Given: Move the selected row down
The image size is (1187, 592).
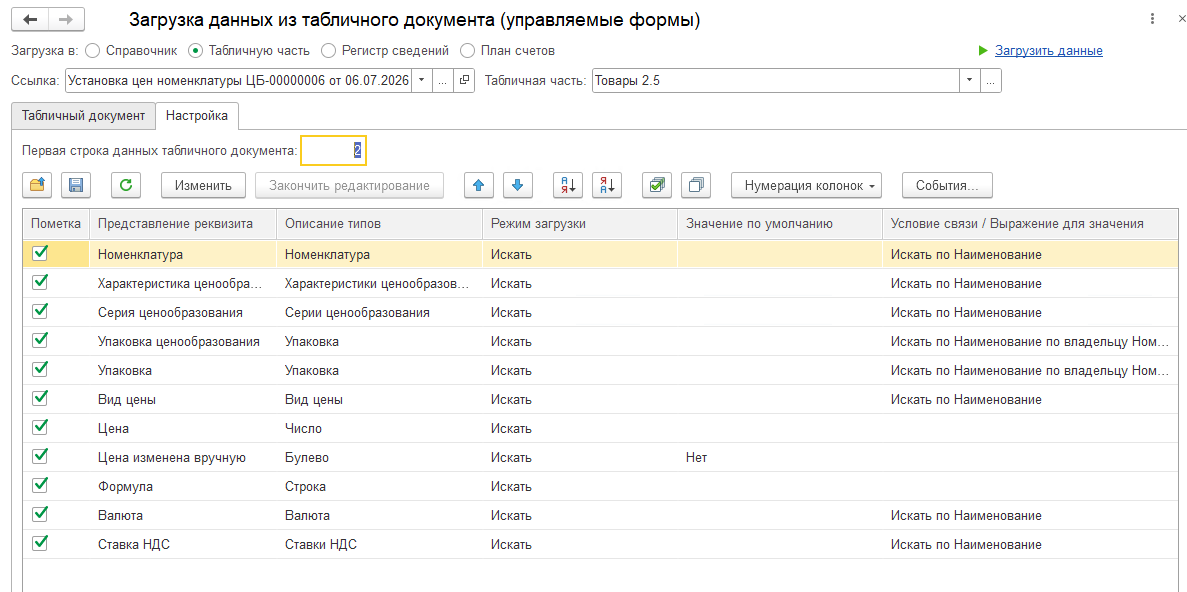Looking at the screenshot, I should 518,185.
